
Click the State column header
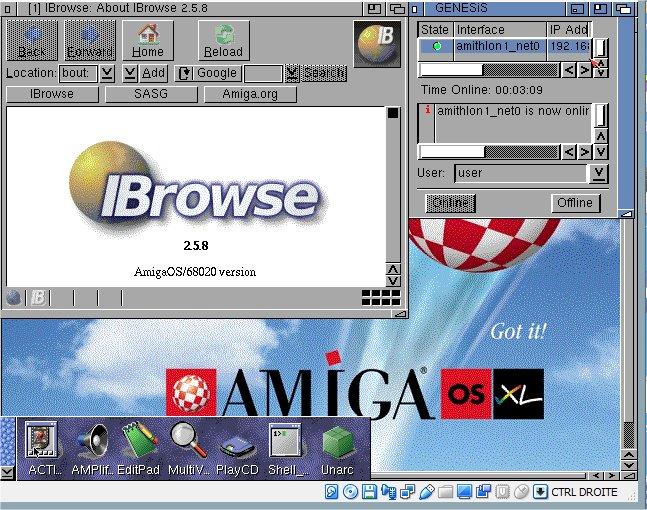435,30
